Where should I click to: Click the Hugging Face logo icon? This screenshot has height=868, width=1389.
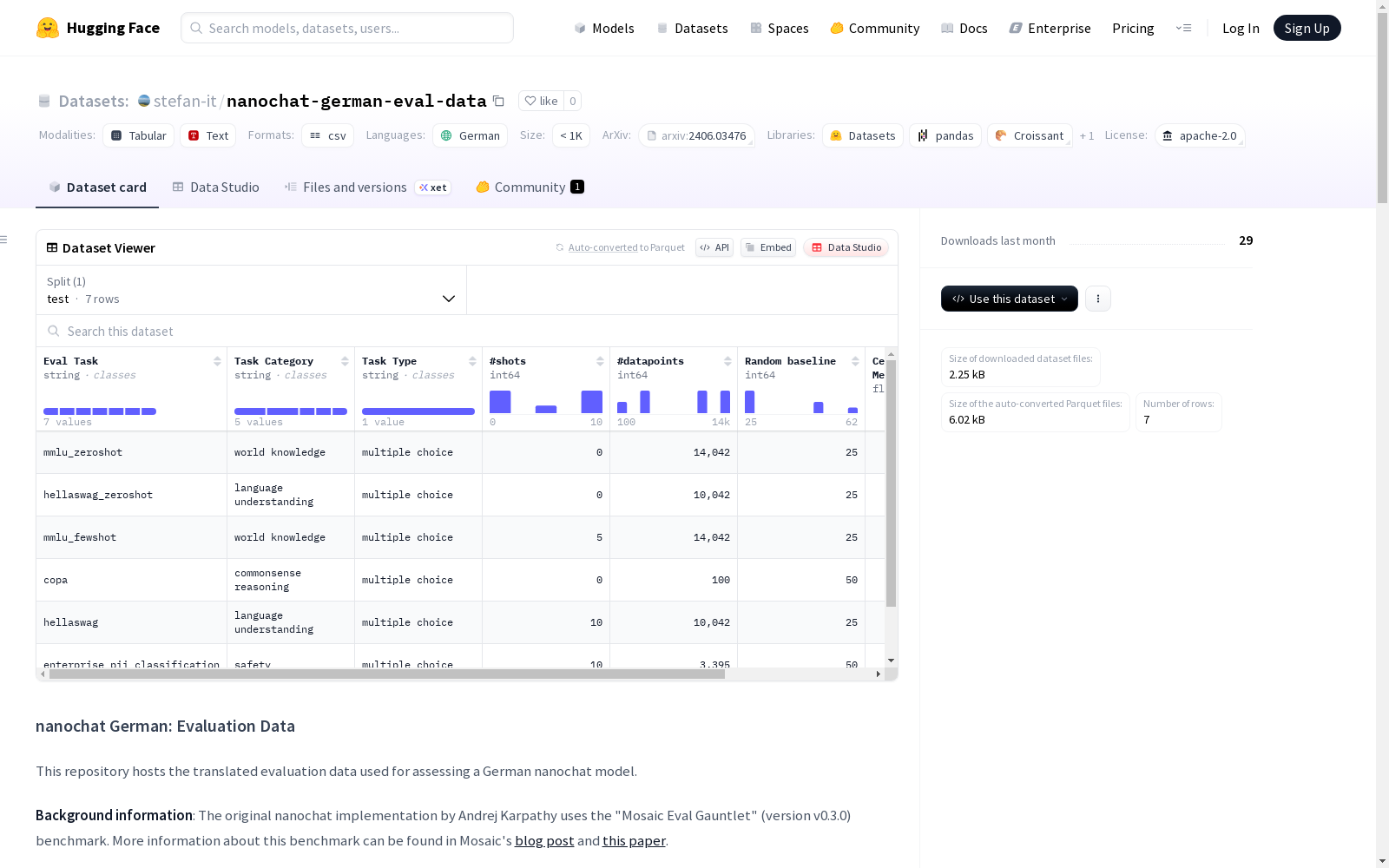coord(48,28)
